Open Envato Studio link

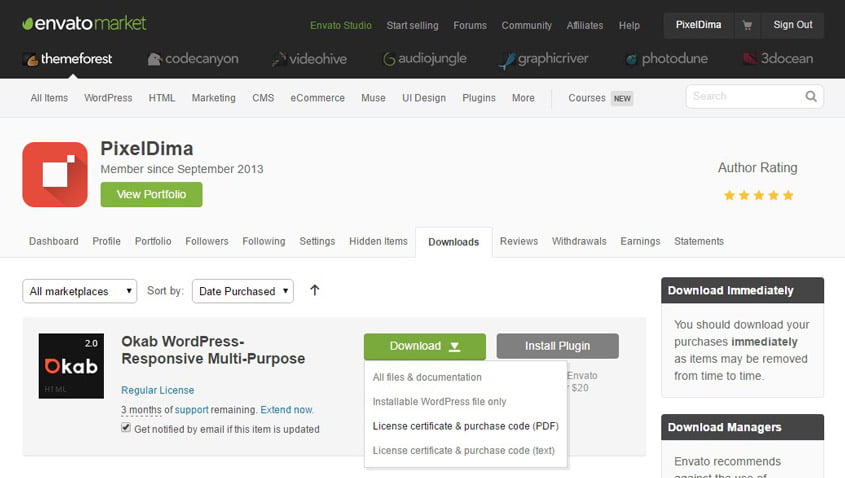(x=341, y=25)
